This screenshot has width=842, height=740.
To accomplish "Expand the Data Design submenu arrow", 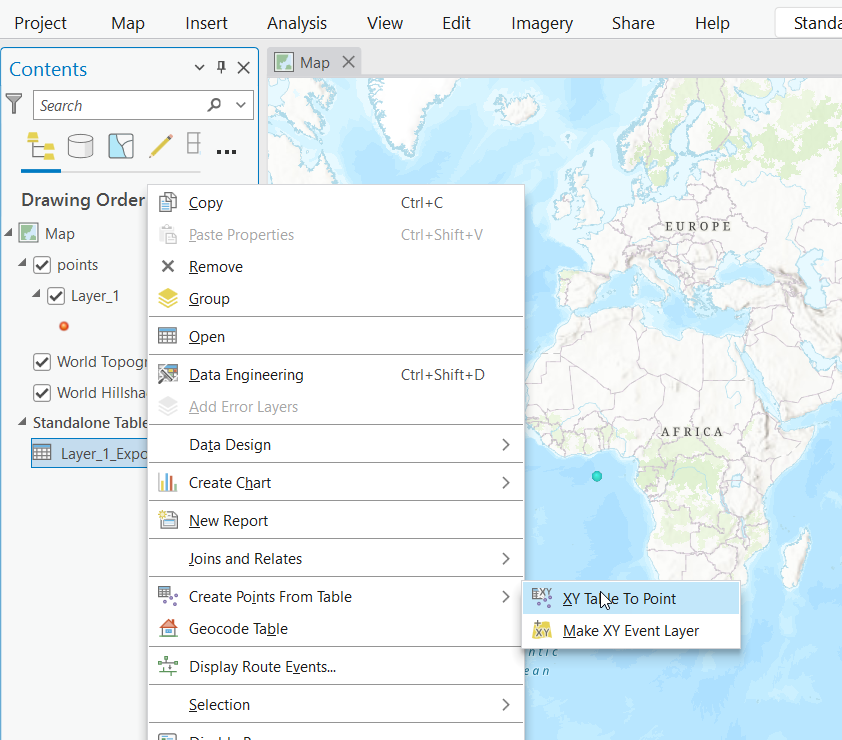I will point(505,445).
